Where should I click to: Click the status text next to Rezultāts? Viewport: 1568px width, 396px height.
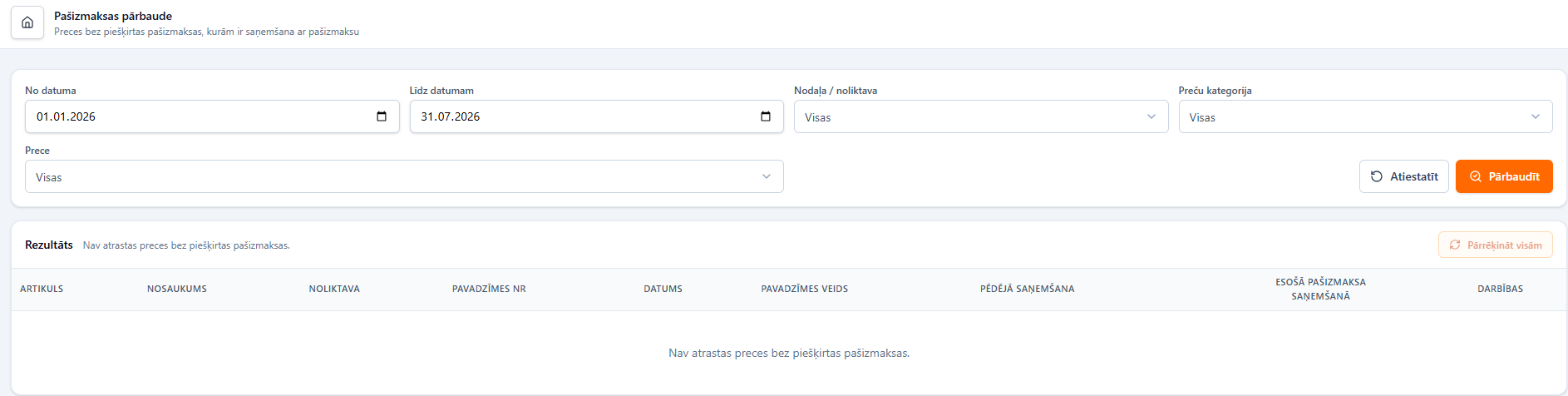pyautogui.click(x=186, y=245)
